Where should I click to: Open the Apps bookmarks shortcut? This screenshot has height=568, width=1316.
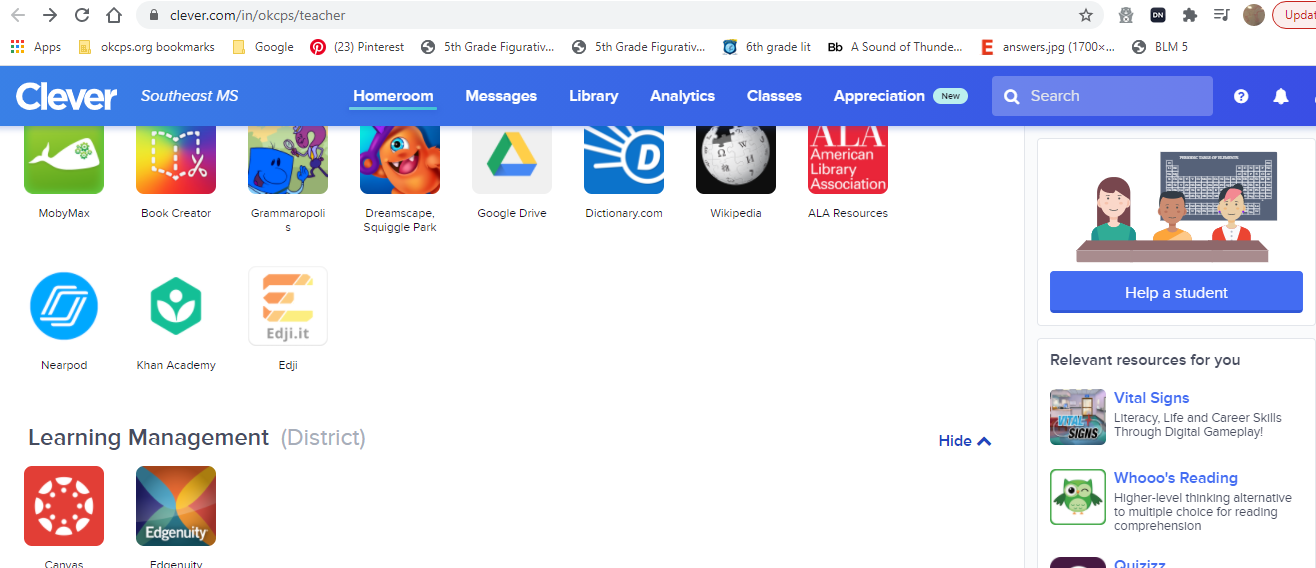(x=36, y=46)
